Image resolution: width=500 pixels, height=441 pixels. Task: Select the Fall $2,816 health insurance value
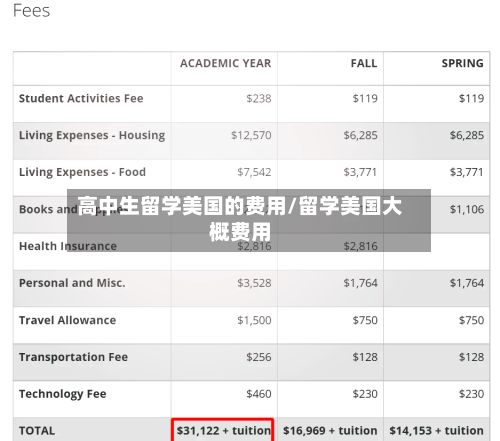click(361, 246)
